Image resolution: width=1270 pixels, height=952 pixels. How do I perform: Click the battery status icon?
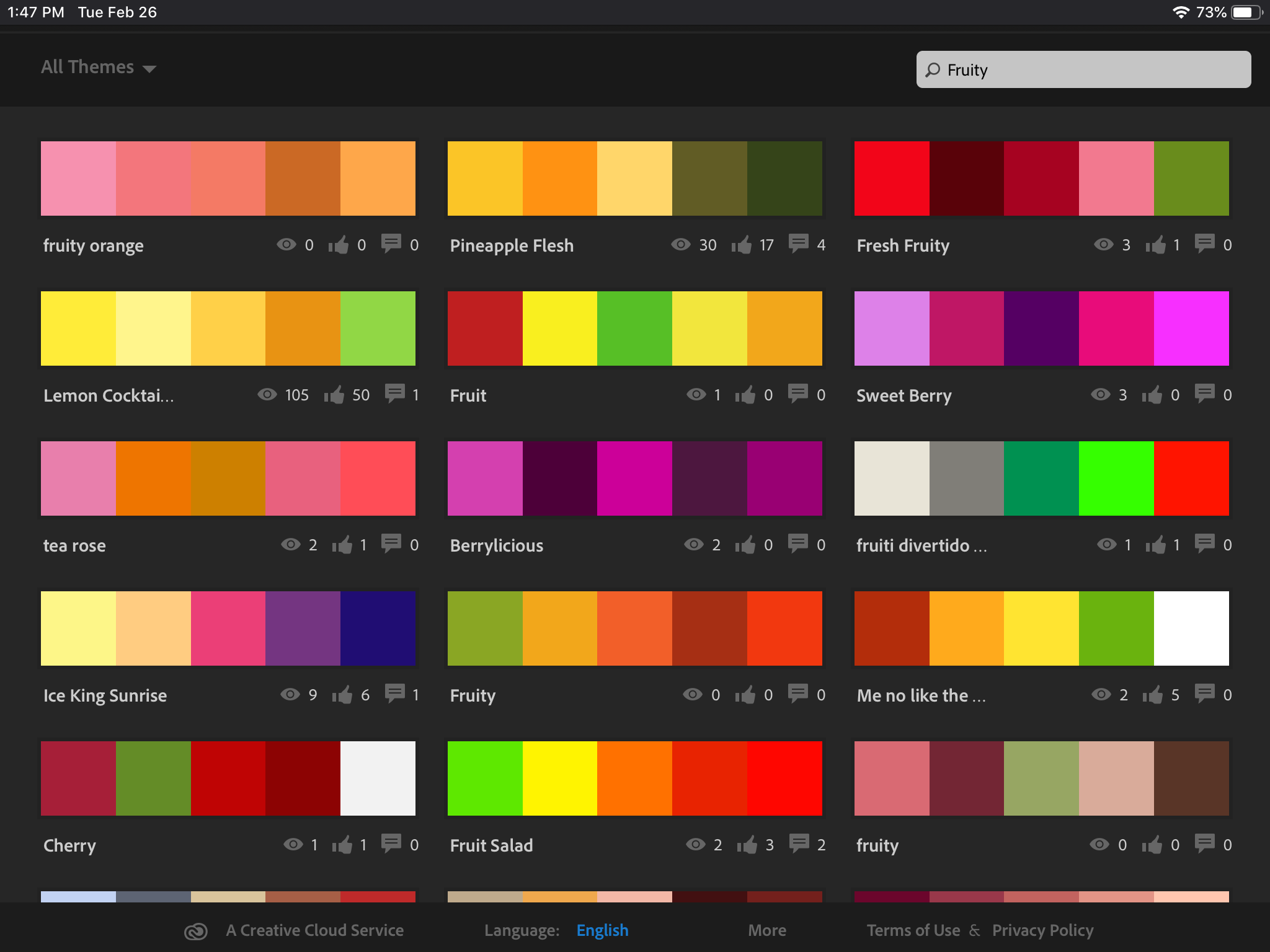pyautogui.click(x=1247, y=12)
